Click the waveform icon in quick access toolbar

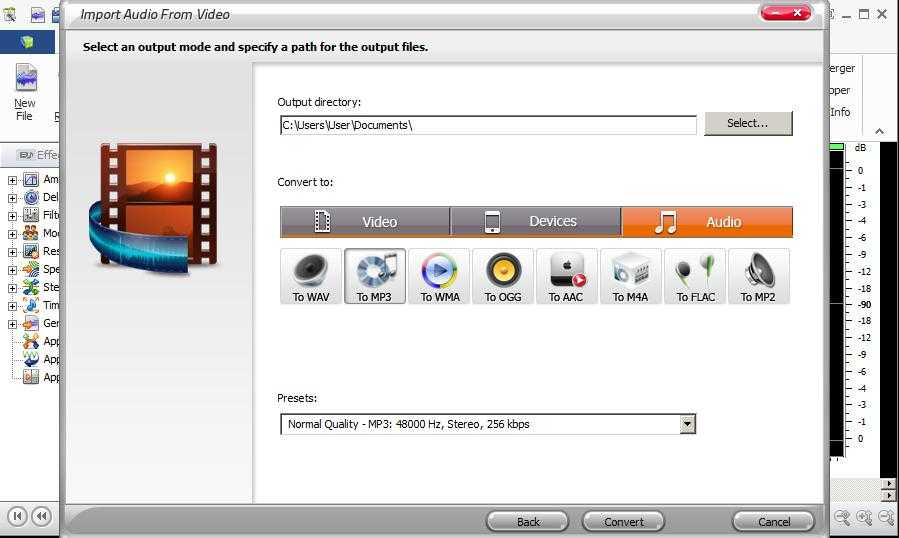[37, 15]
